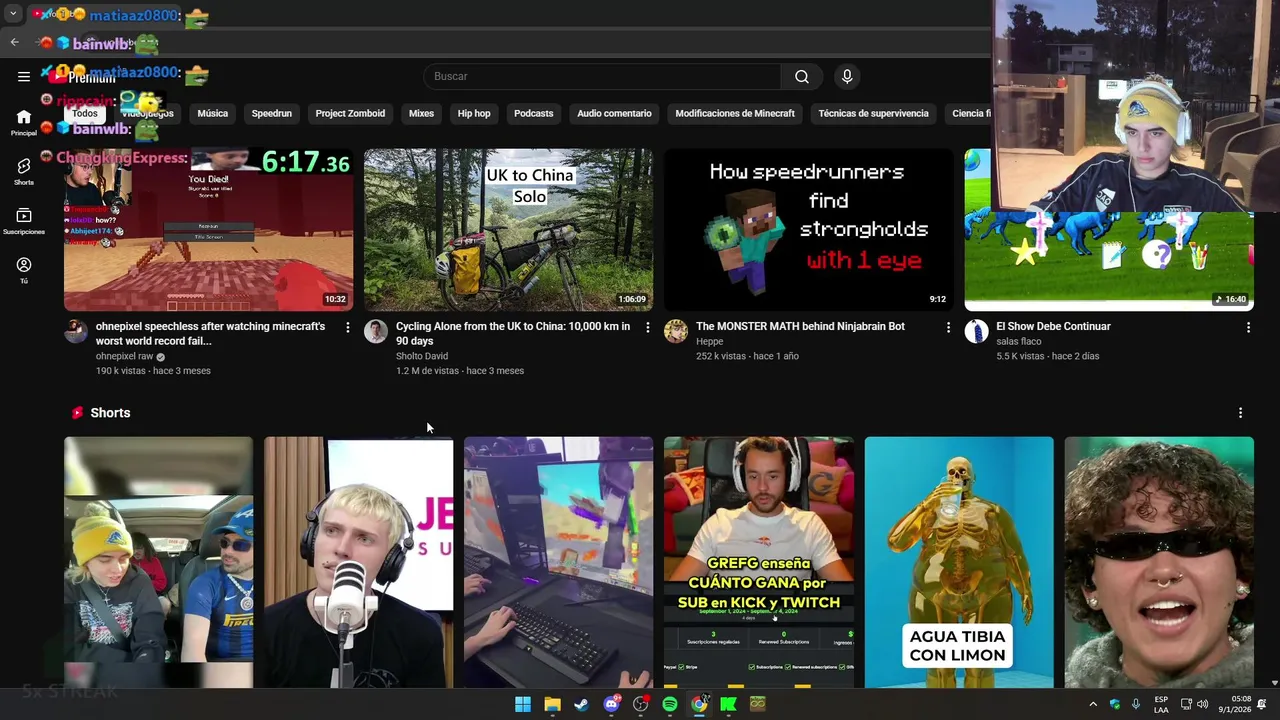Switch to Chrome in the taskbar
Viewport: 1280px width, 720px height.
tap(699, 704)
